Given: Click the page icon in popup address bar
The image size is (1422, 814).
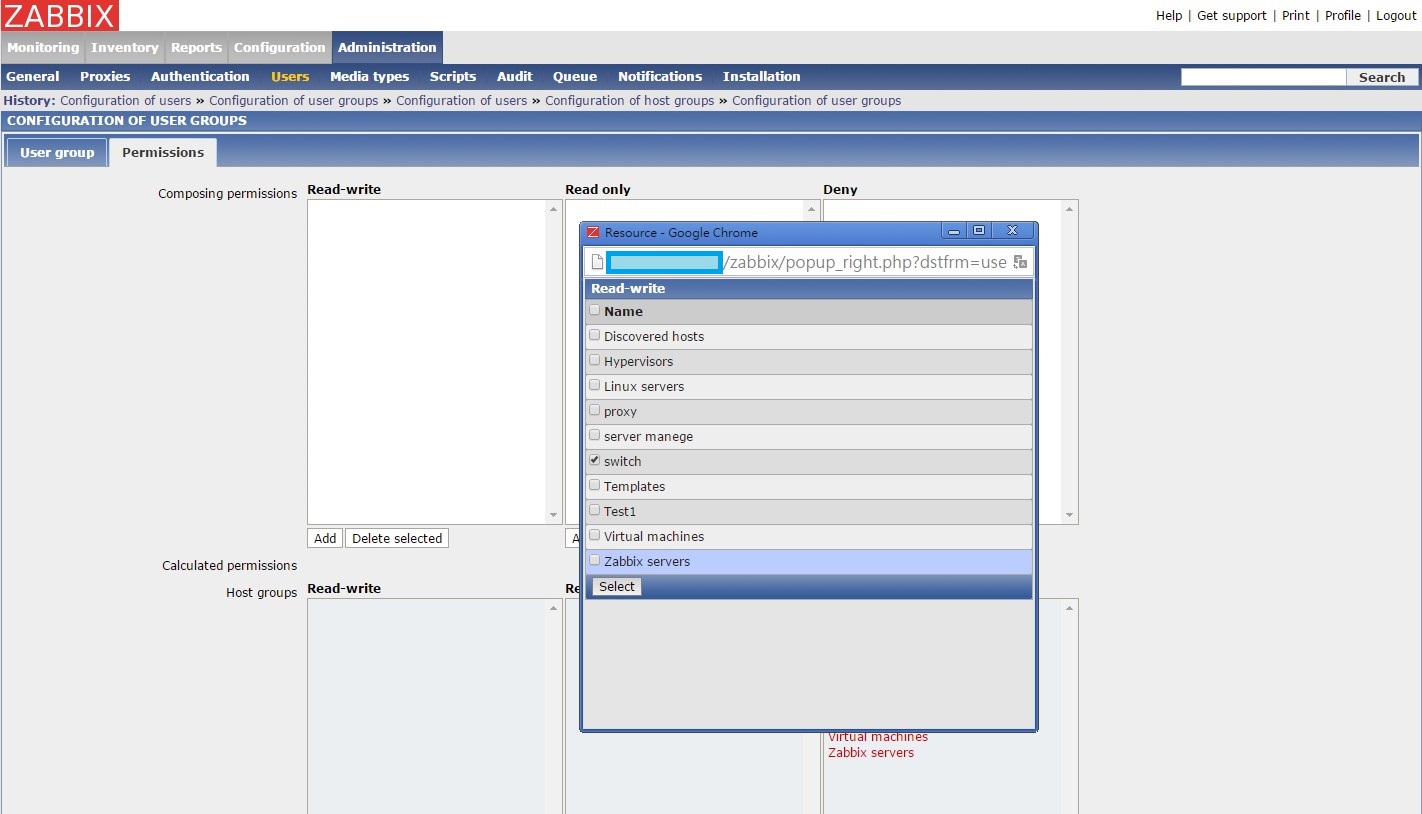Looking at the screenshot, I should pos(597,262).
